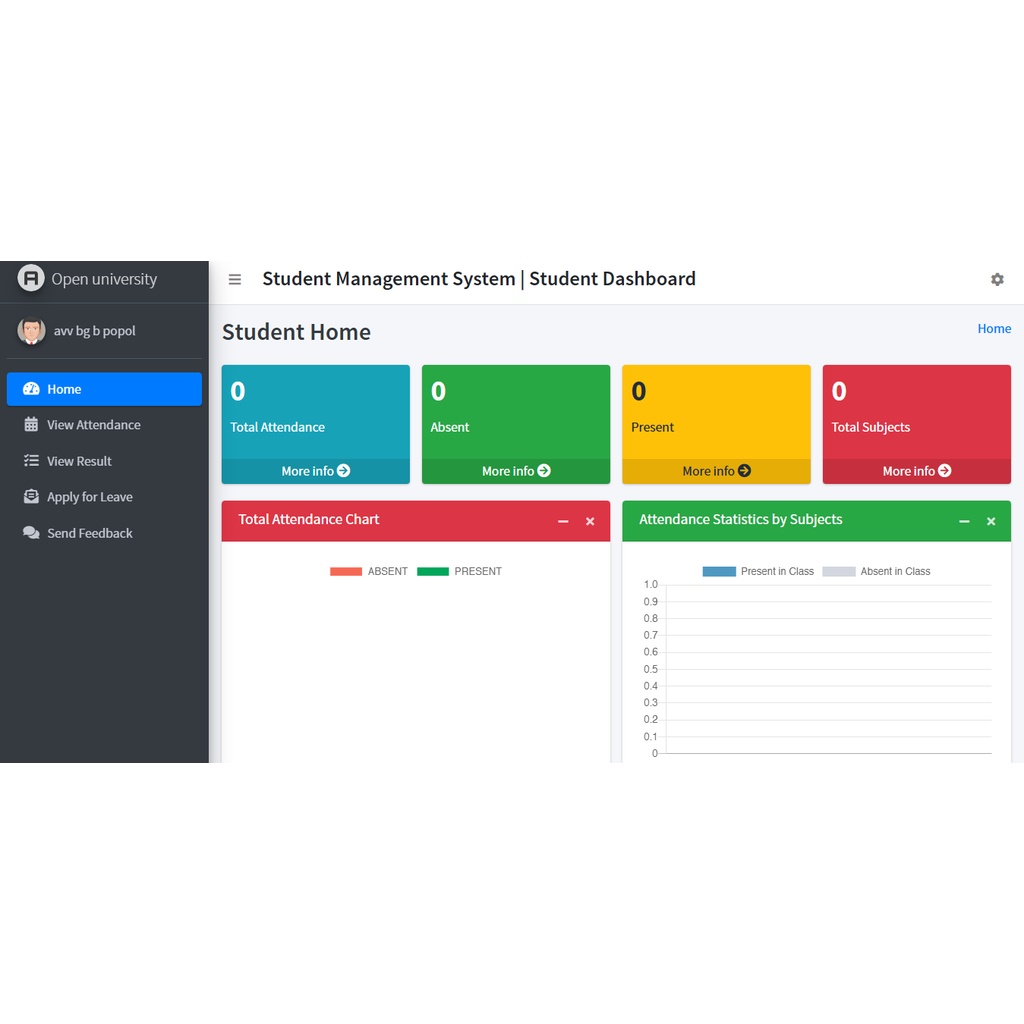Viewport: 1024px width, 1024px height.
Task: Click the Open university logo icon
Action: (x=31, y=278)
